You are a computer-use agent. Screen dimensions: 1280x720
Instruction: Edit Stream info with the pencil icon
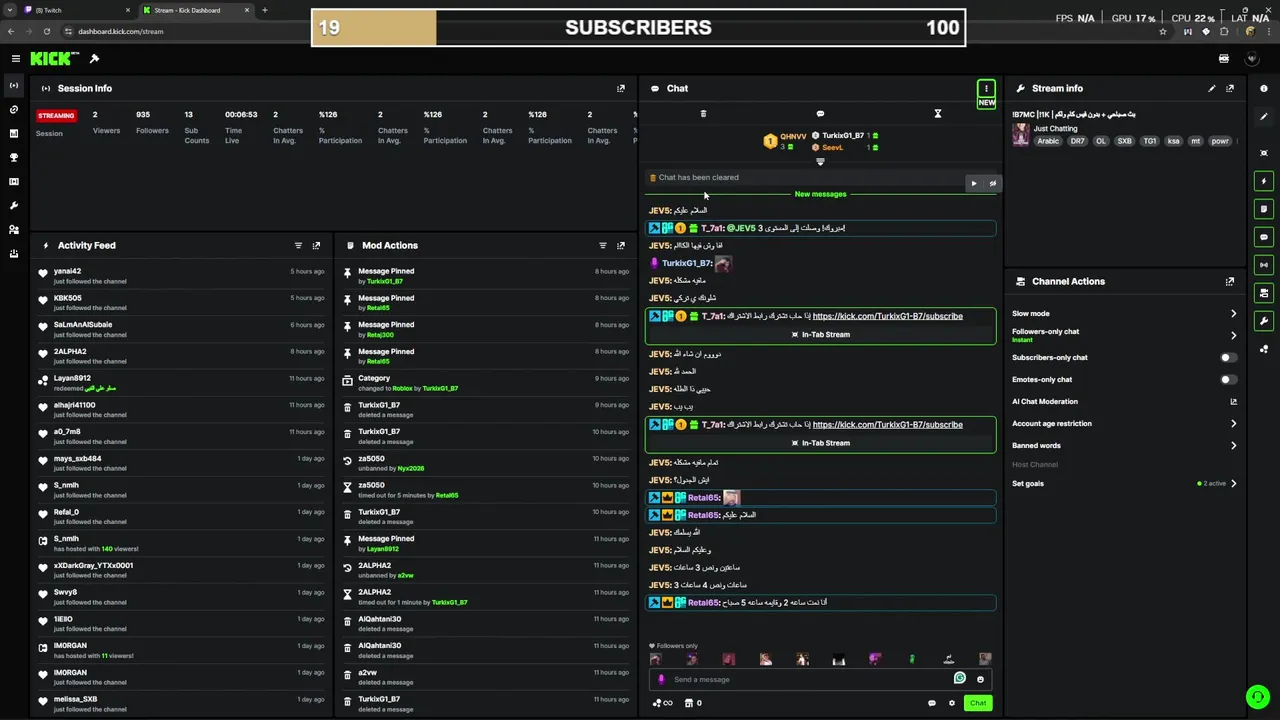click(1212, 88)
